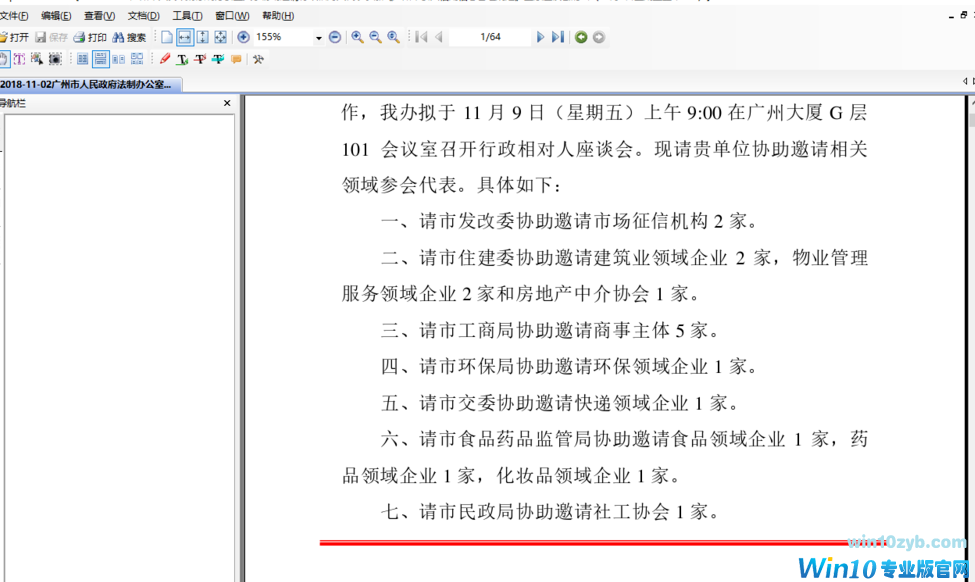Add a sticky note comment
This screenshot has height=582, width=975.
[x=236, y=58]
